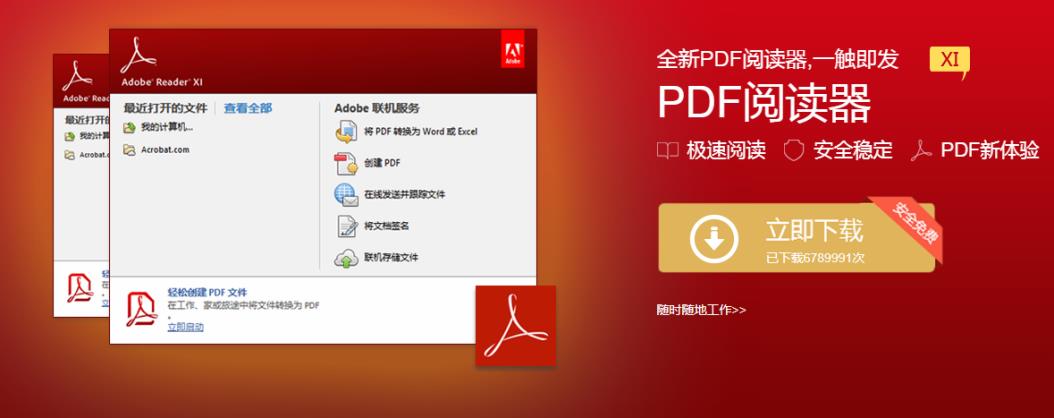
Task: Click the document signing pen icon
Action: tap(346, 226)
